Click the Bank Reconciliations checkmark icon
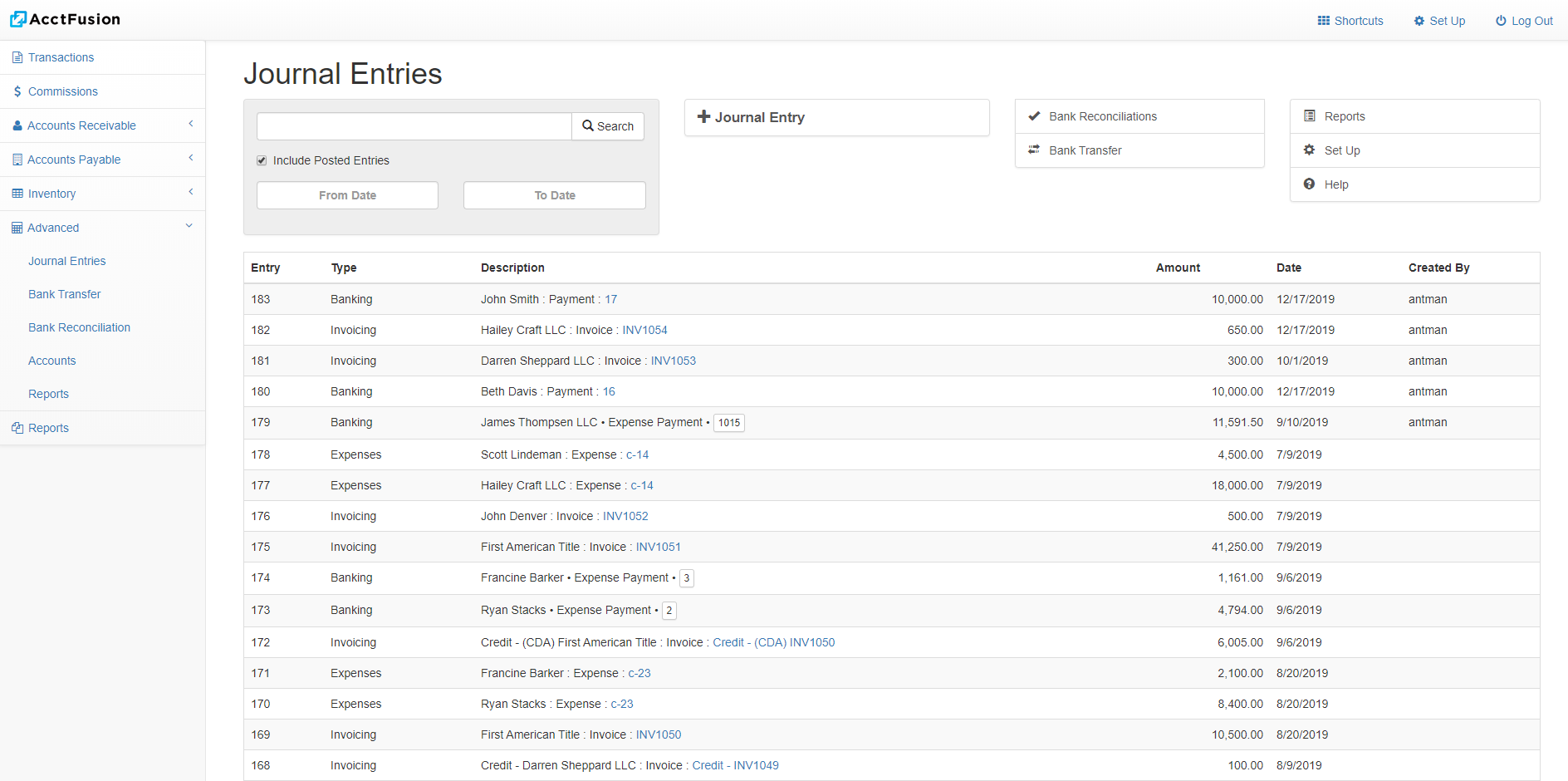Image resolution: width=1568 pixels, height=781 pixels. pos(1034,116)
